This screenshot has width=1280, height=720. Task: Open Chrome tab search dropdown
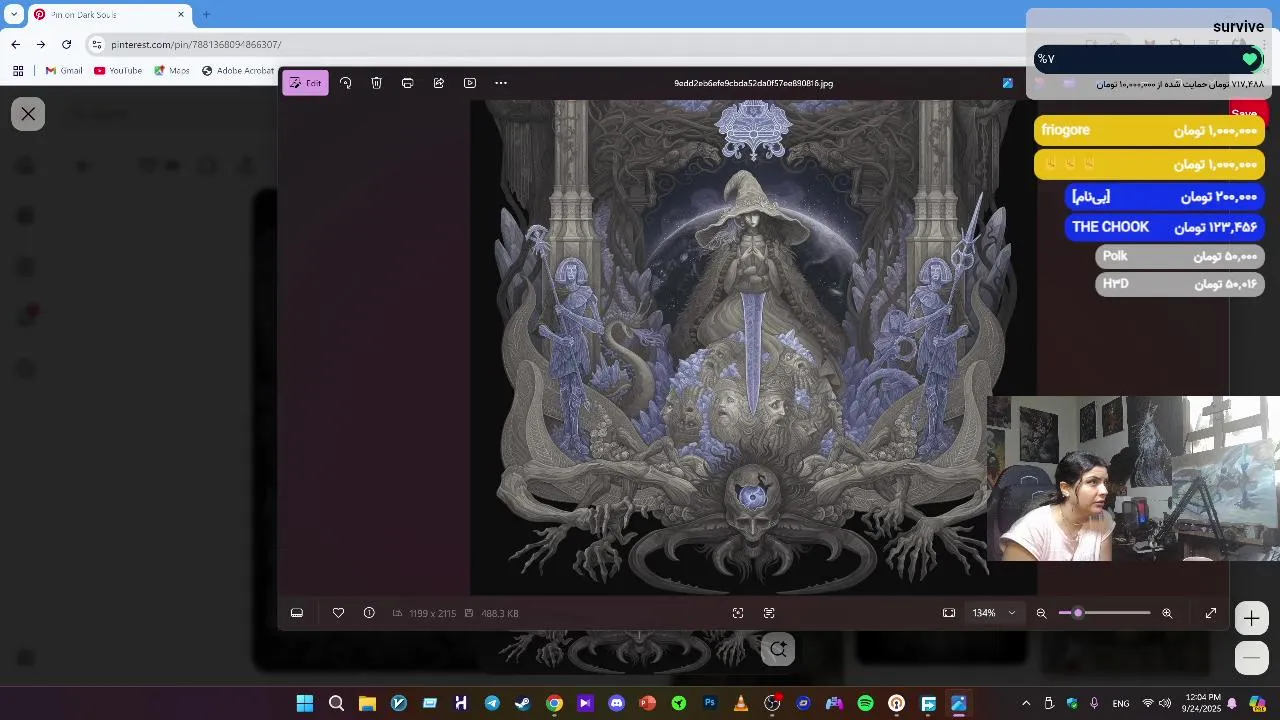[14, 14]
